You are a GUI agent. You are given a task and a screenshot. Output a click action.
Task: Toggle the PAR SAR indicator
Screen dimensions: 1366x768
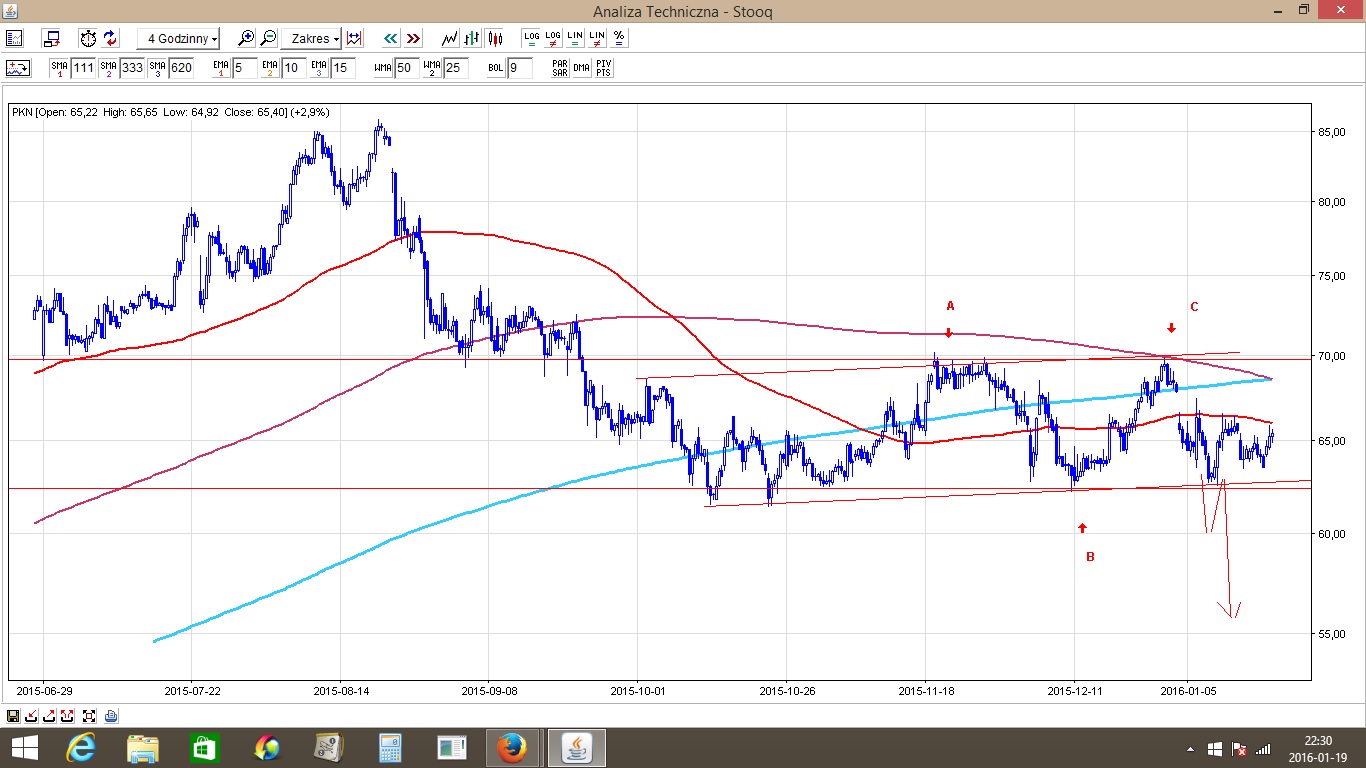click(560, 68)
